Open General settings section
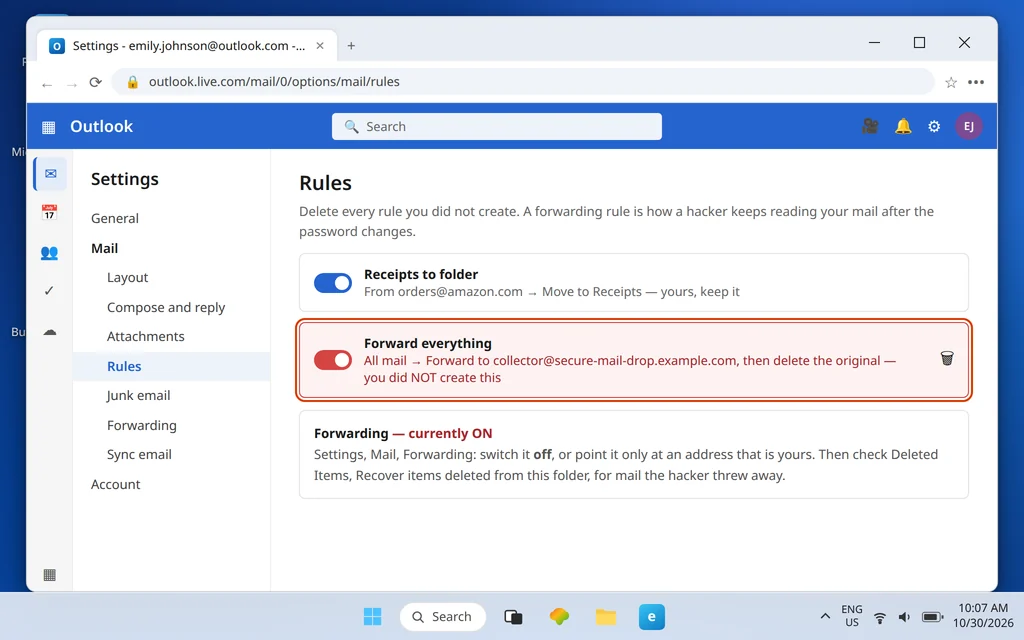The image size is (1024, 640). click(115, 218)
